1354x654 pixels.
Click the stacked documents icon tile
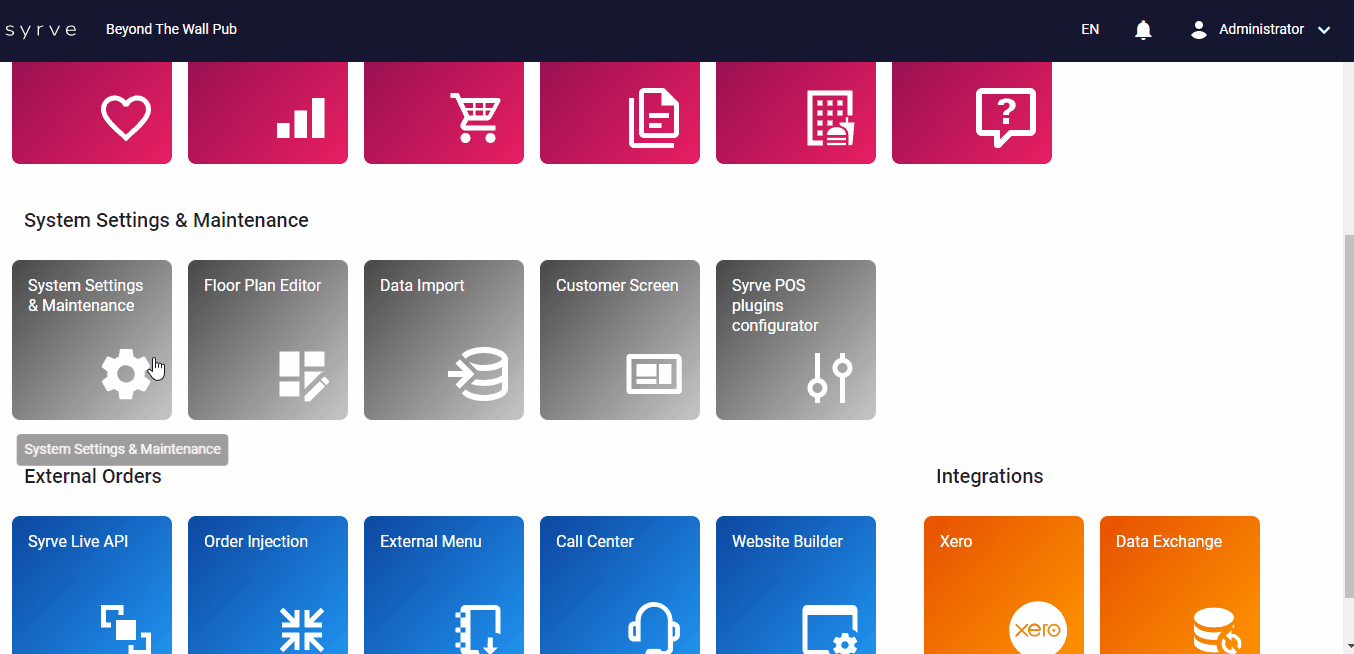click(620, 113)
